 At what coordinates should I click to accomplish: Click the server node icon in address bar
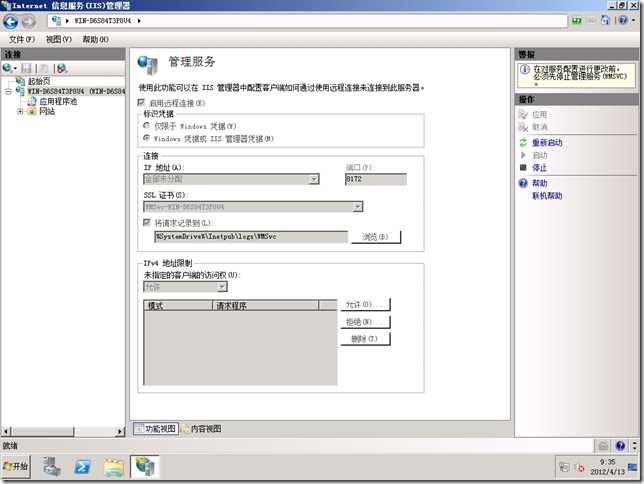56,21
